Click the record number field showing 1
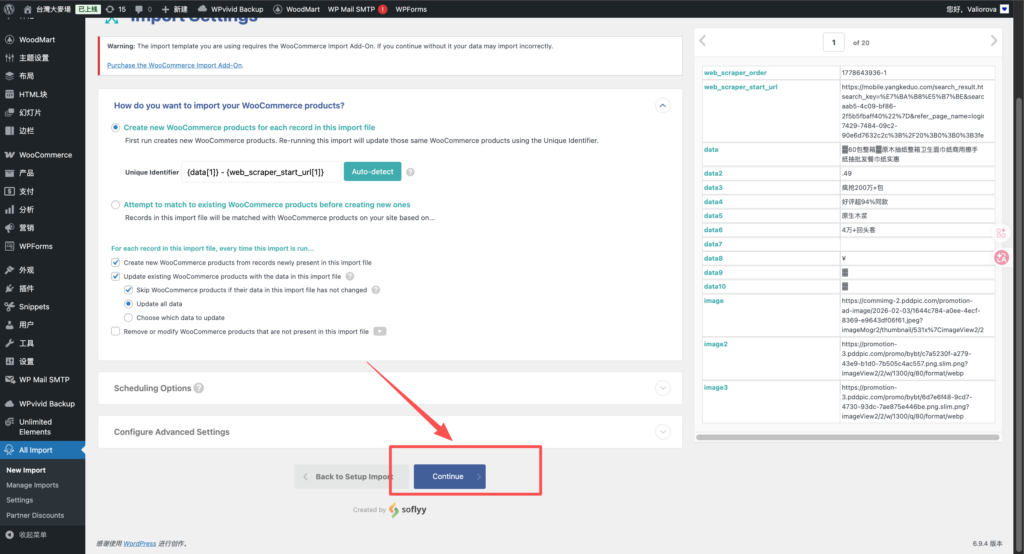Image resolution: width=1024 pixels, height=554 pixels. pos(833,42)
